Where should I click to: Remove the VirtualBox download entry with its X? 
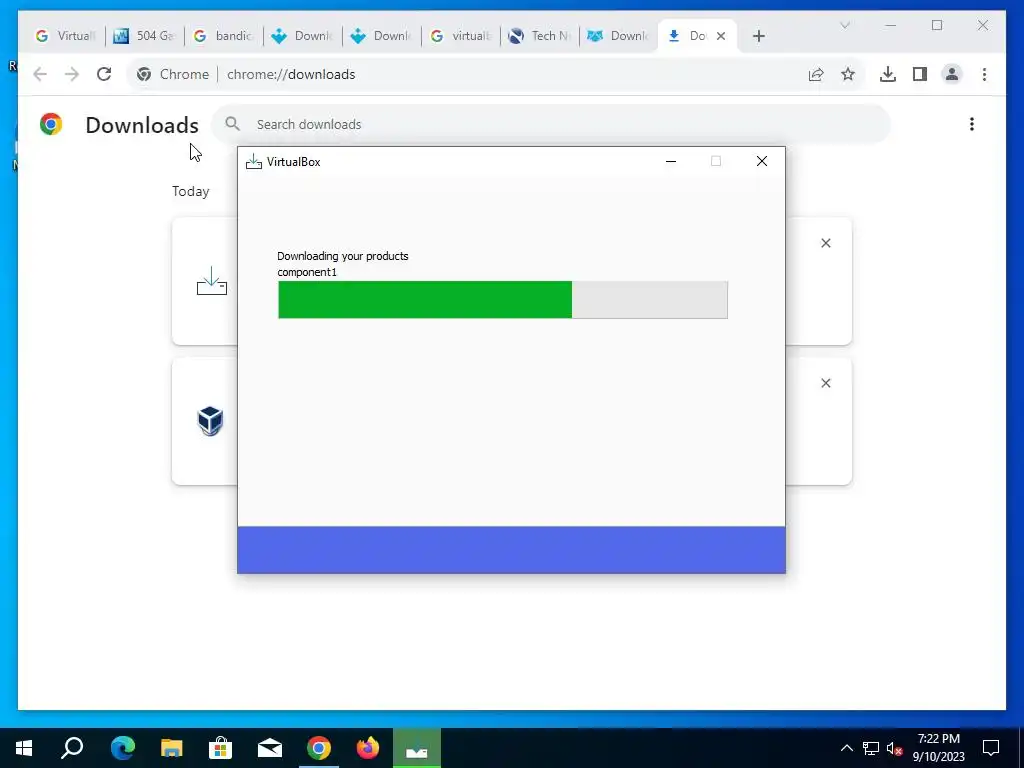[825, 383]
